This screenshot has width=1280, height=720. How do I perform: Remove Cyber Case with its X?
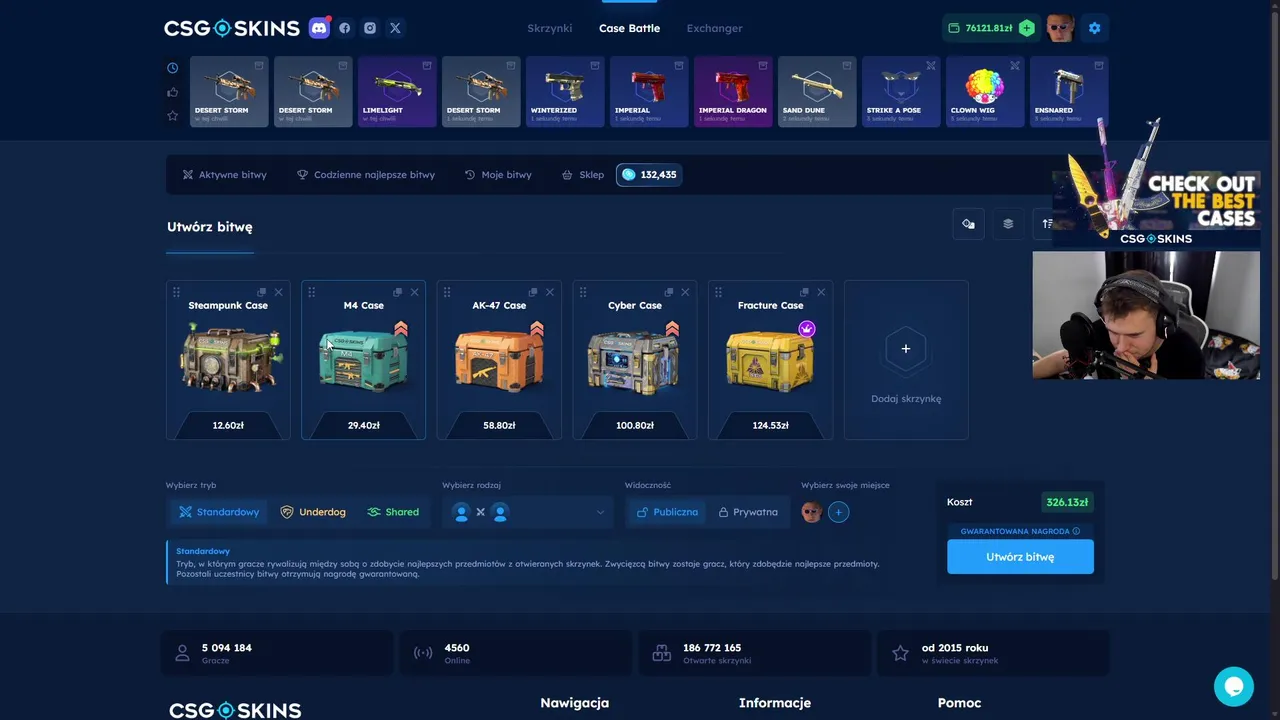click(685, 292)
